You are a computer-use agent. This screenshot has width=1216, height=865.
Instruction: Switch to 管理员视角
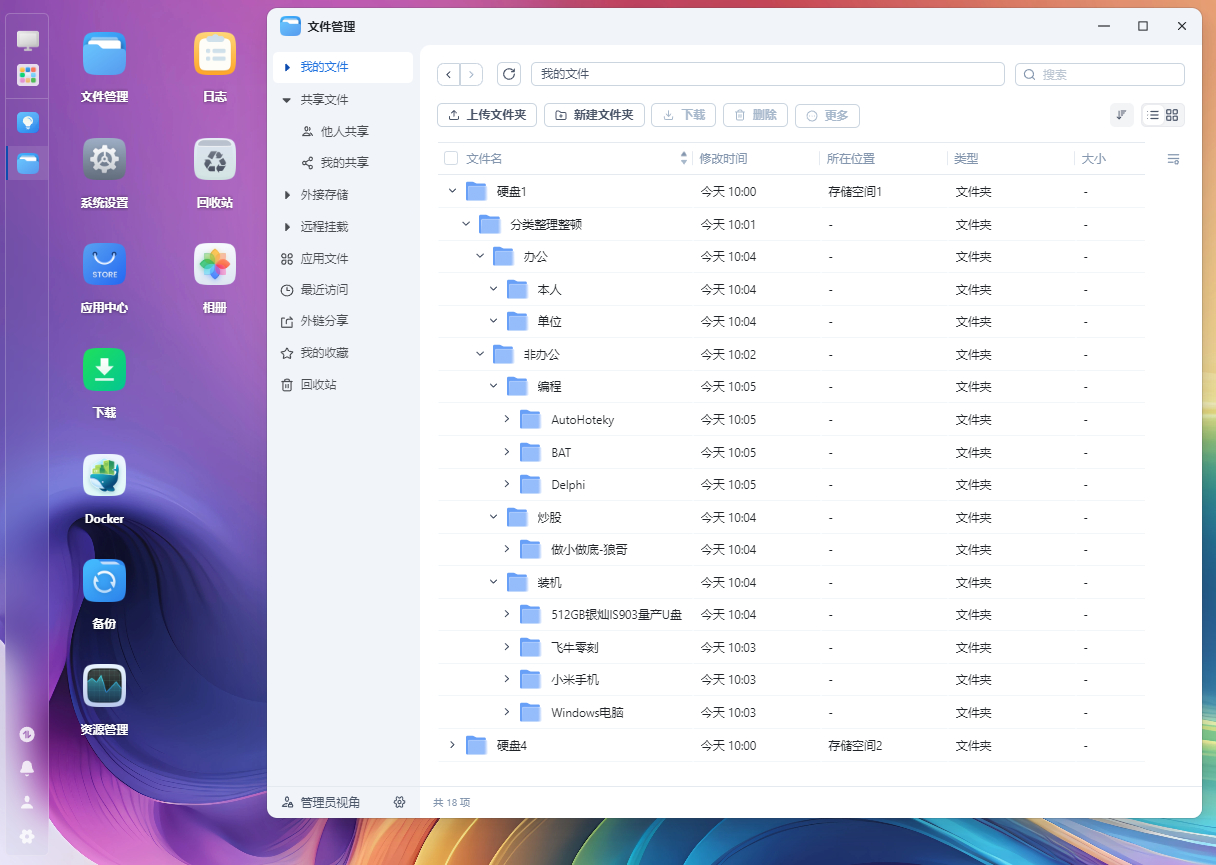[331, 802]
